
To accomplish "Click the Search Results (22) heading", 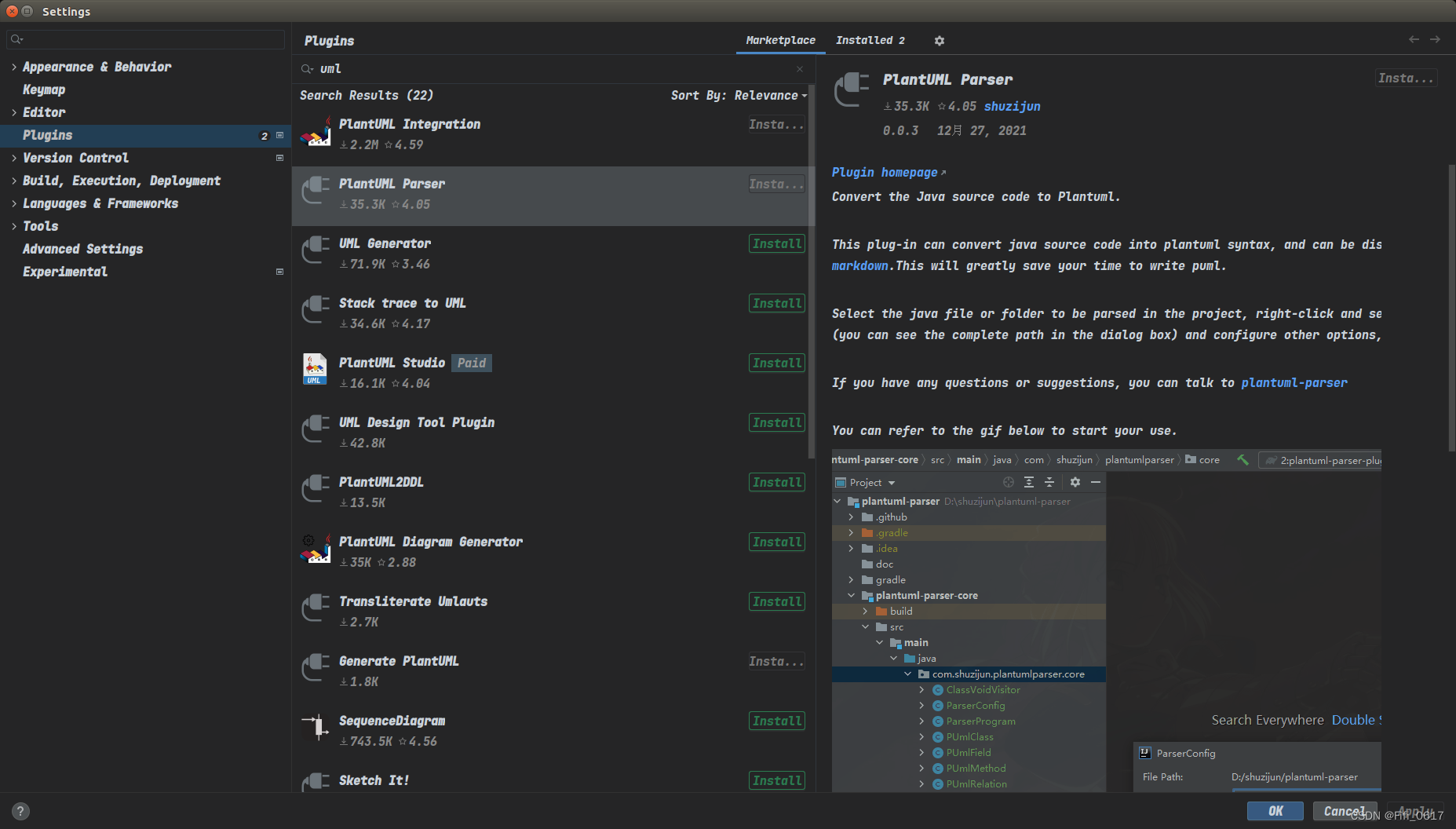I will pyautogui.click(x=367, y=96).
